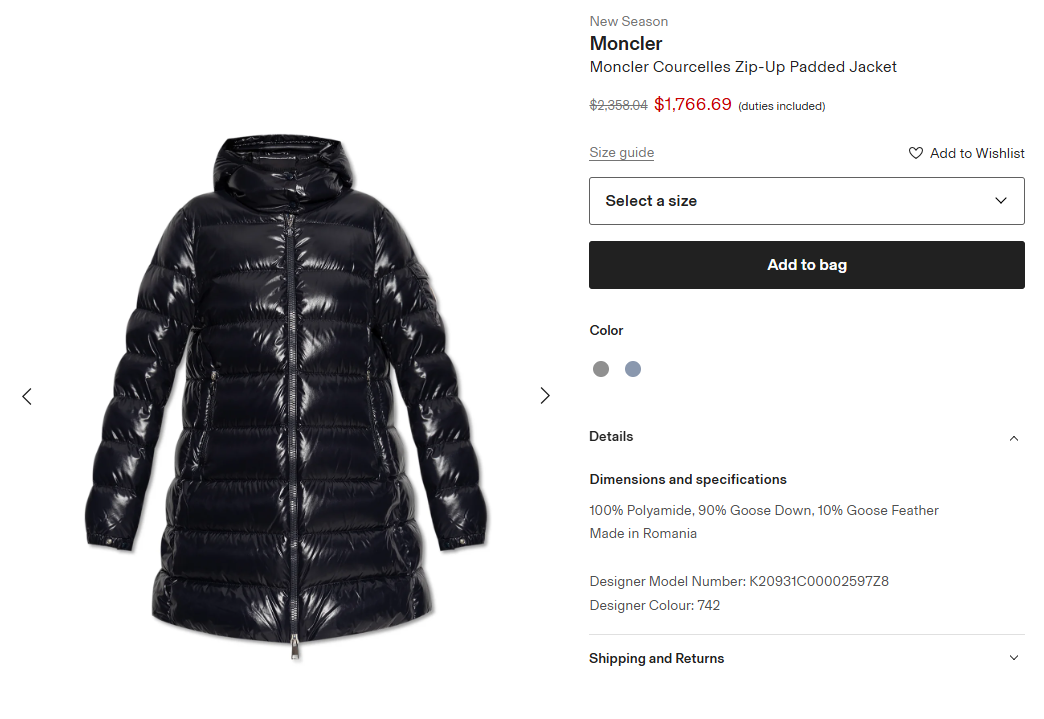Go to the previous product image
Viewport: 1044px width, 719px height.
(27, 396)
